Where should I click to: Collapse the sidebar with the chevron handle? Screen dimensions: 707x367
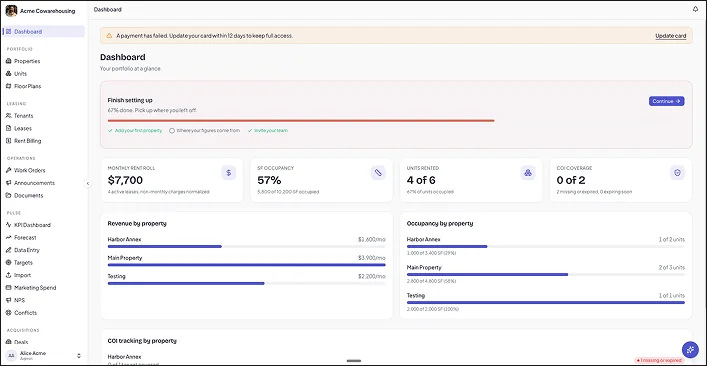(x=87, y=183)
